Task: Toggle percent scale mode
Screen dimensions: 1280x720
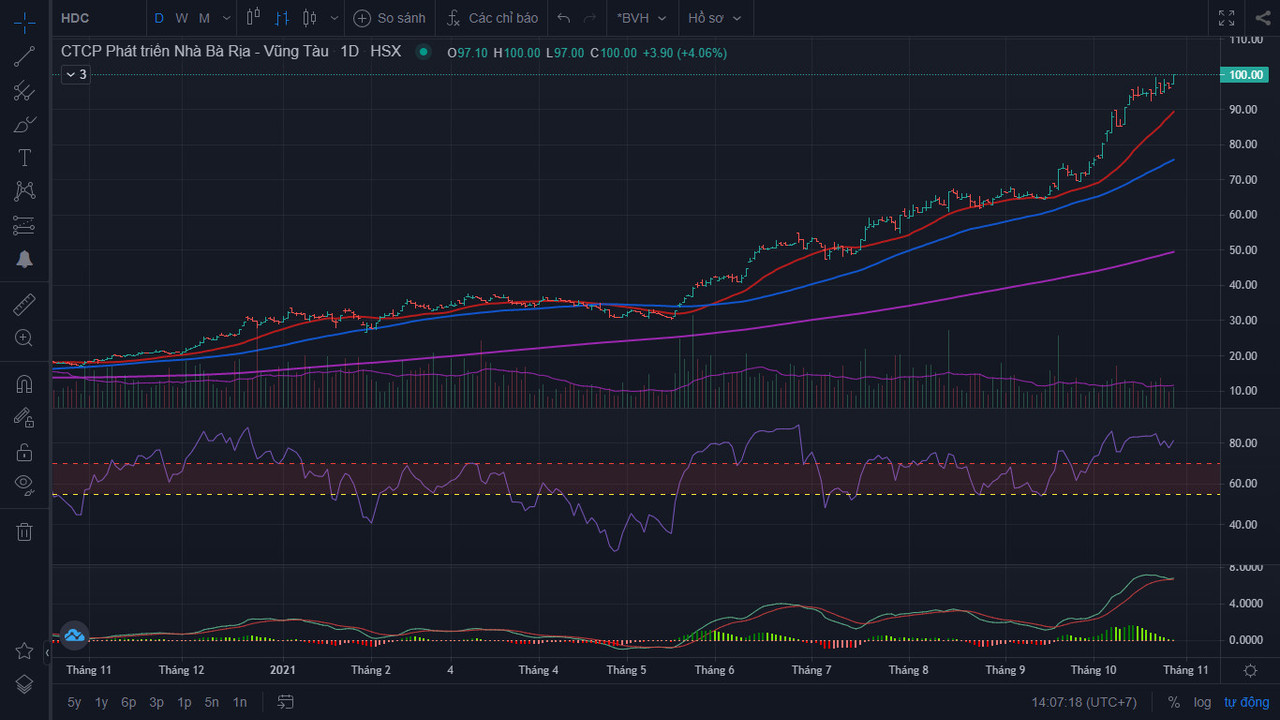Action: (x=1173, y=702)
